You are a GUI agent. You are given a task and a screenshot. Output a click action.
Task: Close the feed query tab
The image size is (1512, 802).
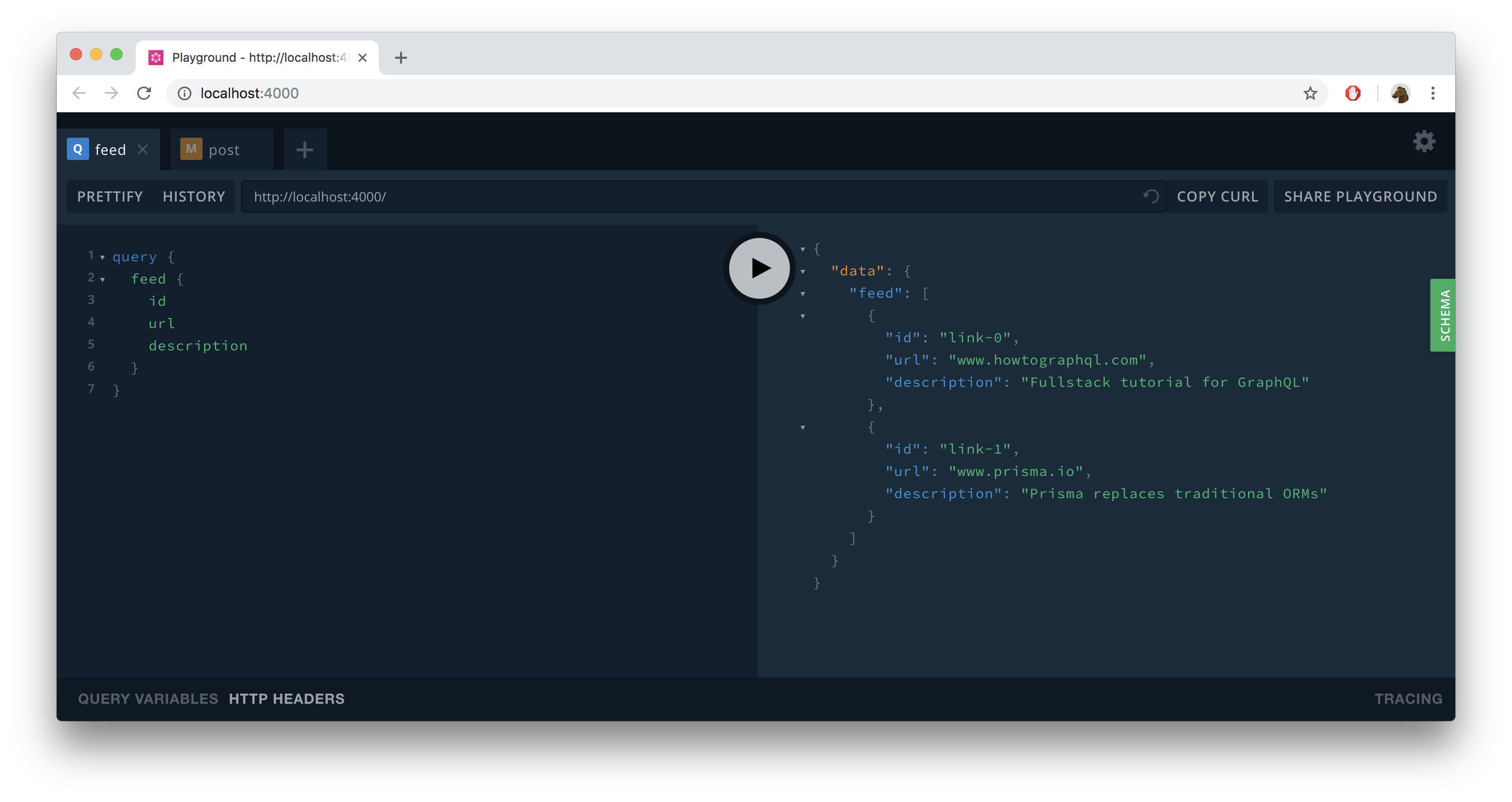click(x=143, y=149)
